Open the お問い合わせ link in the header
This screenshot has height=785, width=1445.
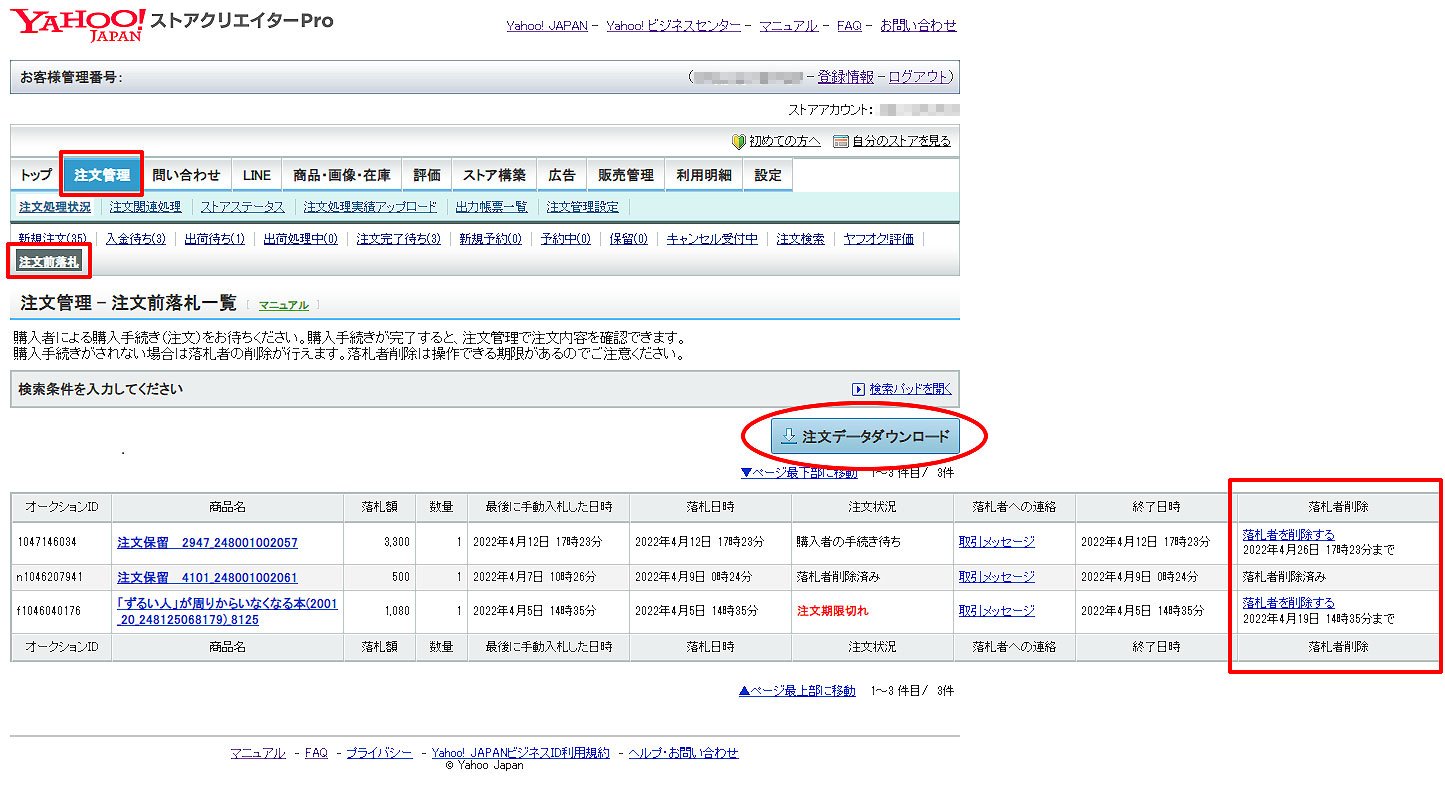[x=918, y=26]
